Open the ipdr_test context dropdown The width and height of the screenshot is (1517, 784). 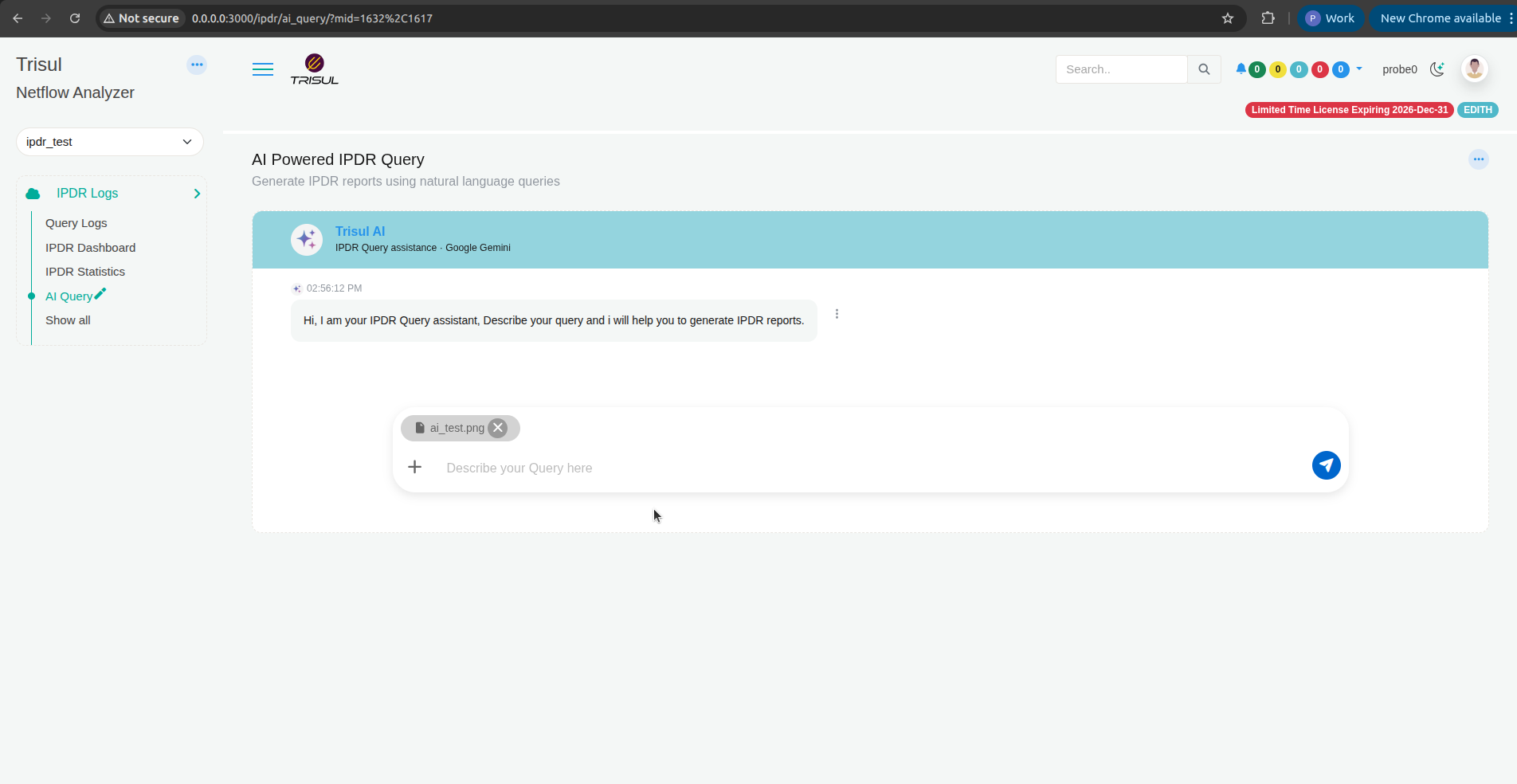coord(110,142)
